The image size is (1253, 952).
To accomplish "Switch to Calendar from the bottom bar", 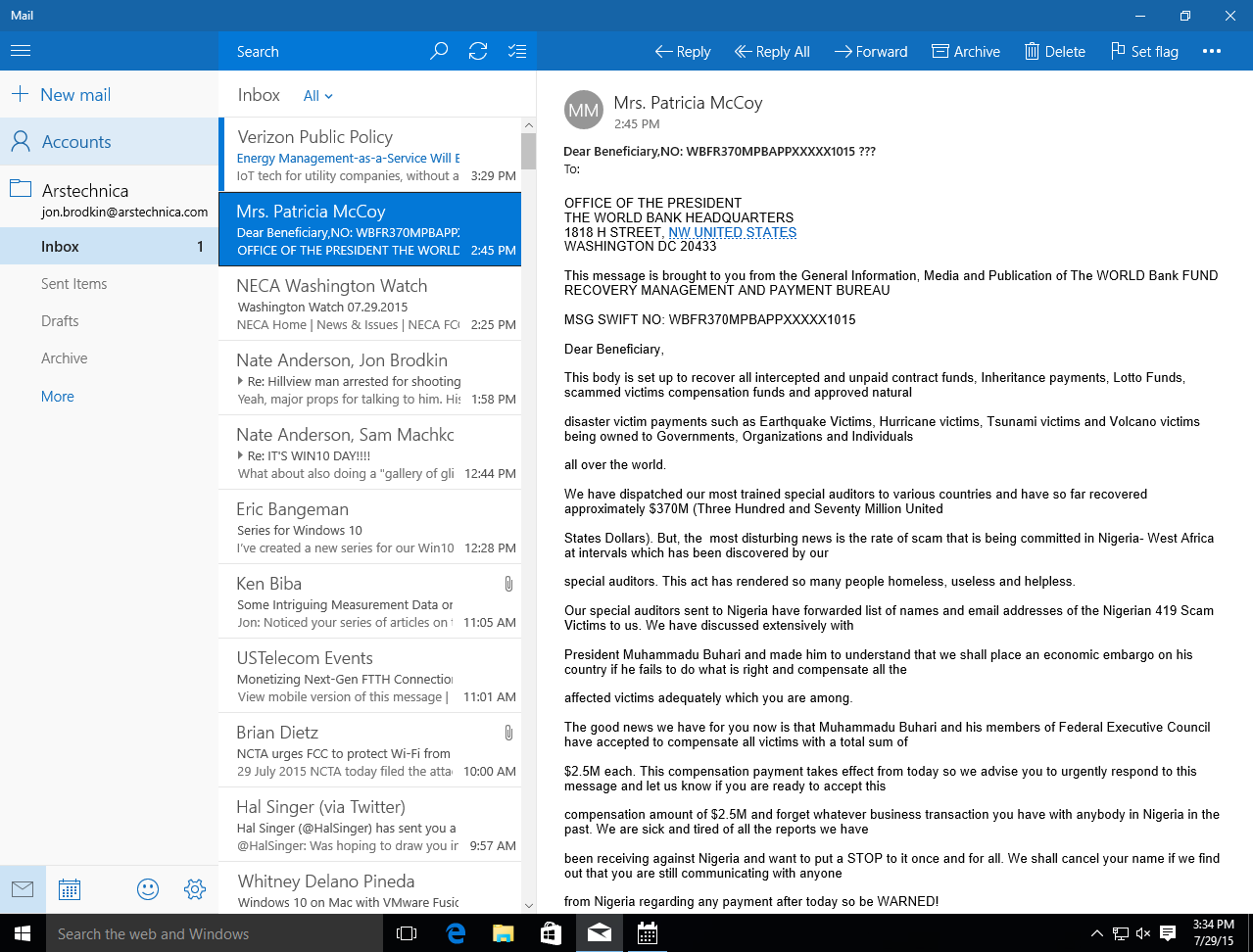I will click(69, 888).
